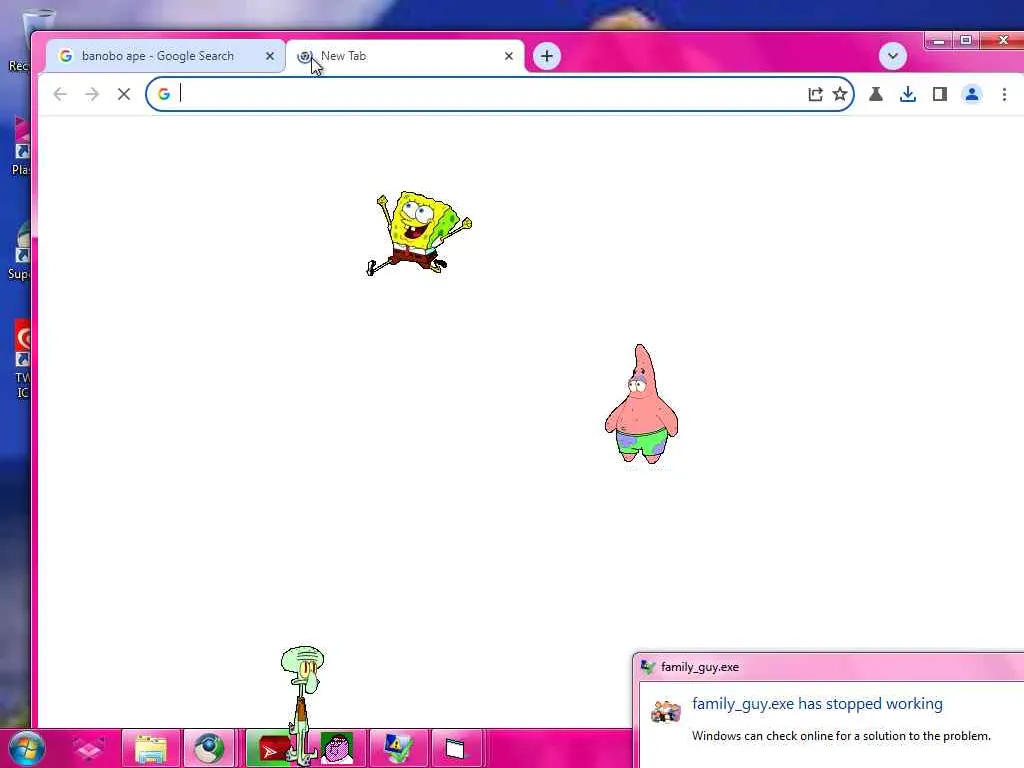Click the Family Guy icon in error dialog

click(666, 711)
